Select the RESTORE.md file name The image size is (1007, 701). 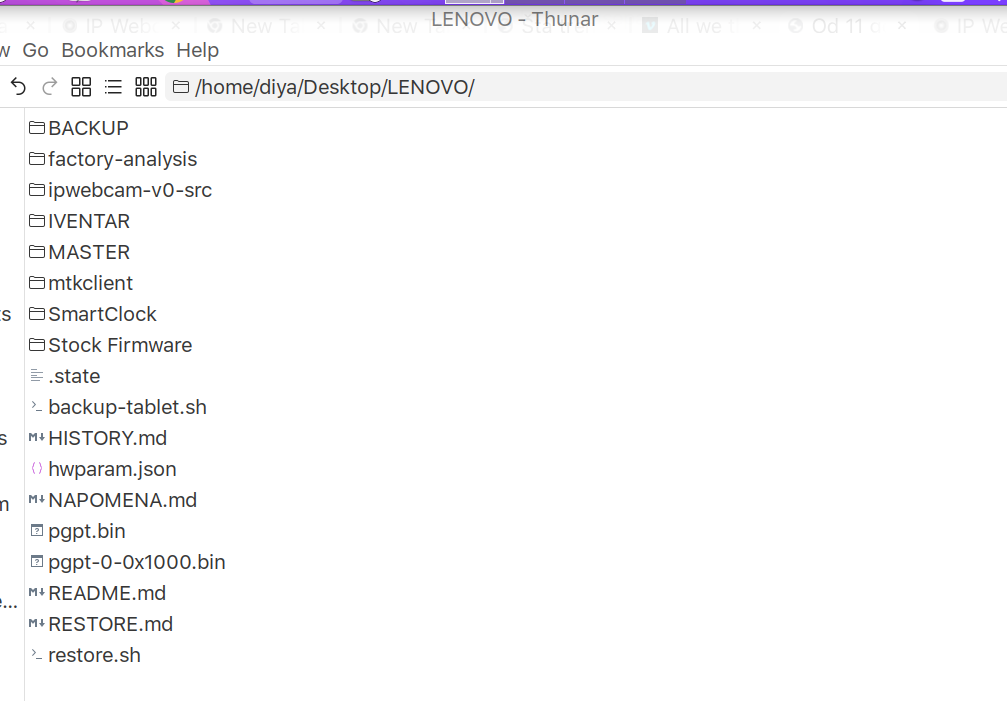(x=110, y=624)
